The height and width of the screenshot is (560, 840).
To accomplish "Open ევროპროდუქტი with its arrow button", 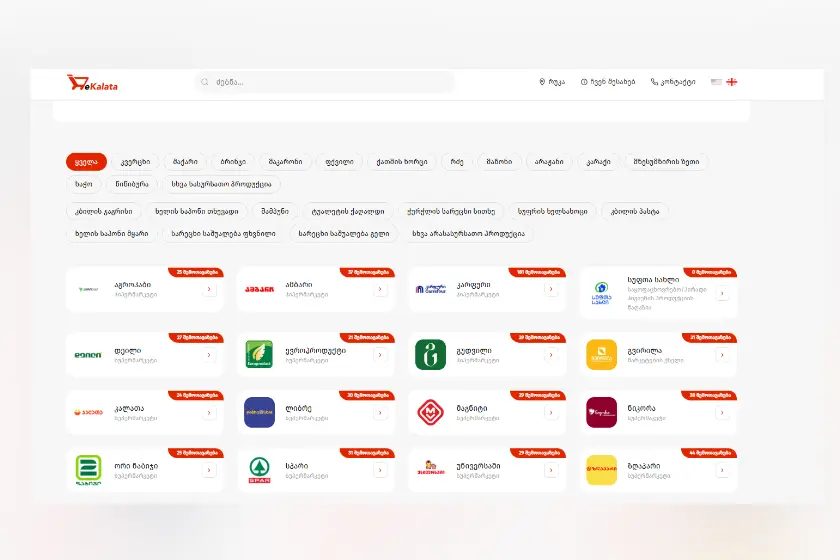I will pyautogui.click(x=380, y=355).
